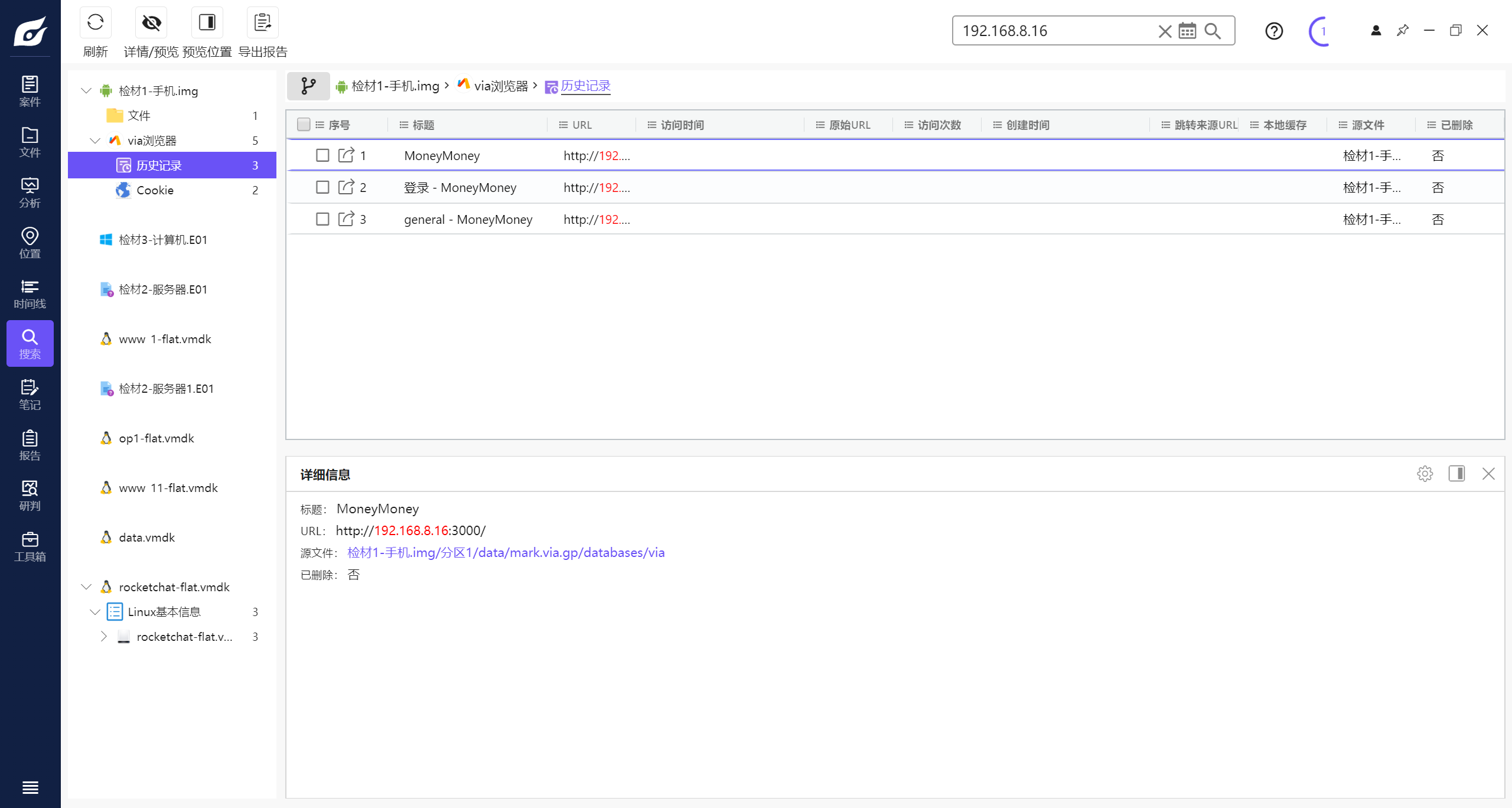Open the source file path link
1512x808 pixels.
click(506, 553)
